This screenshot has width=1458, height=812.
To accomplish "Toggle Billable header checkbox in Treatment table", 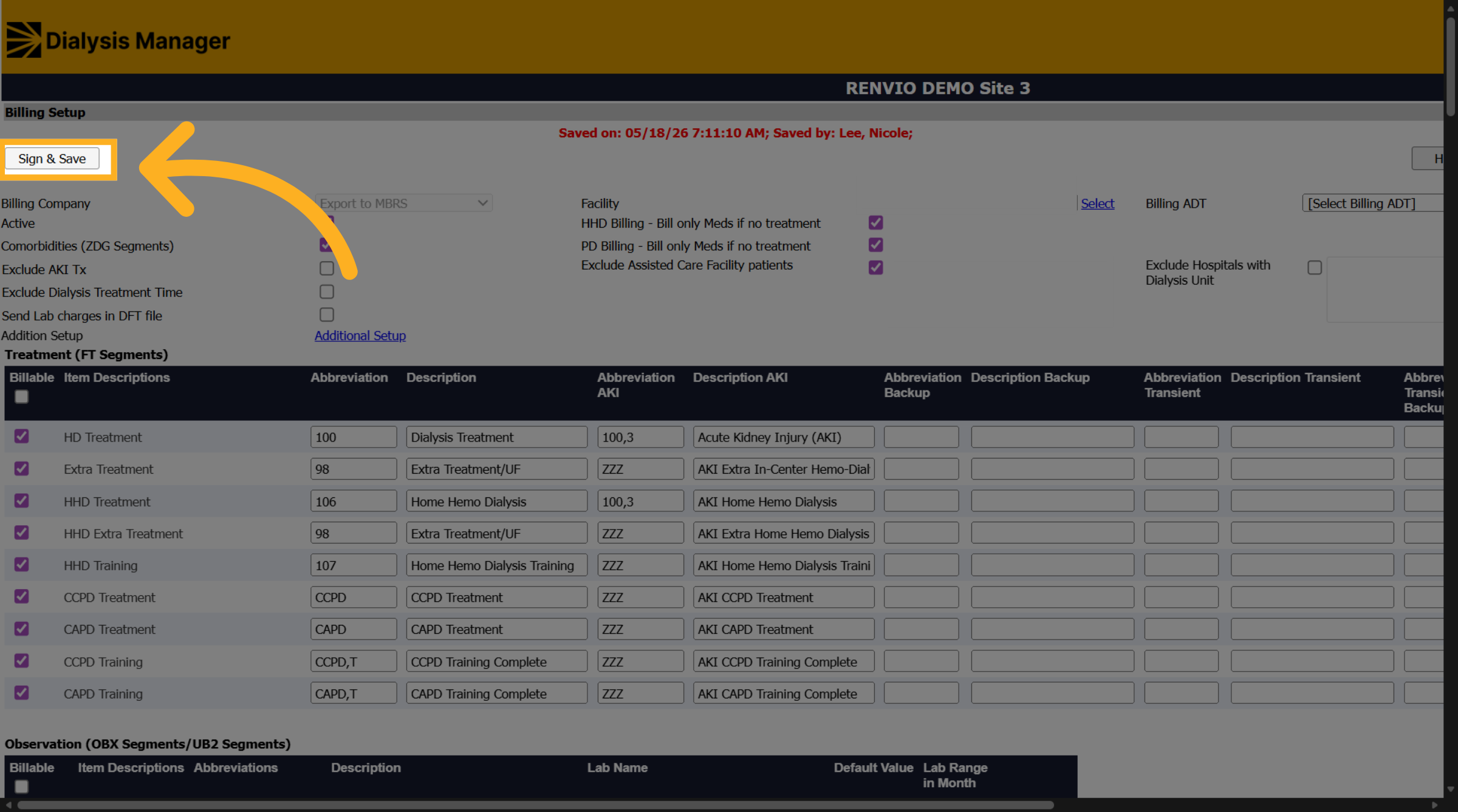I will click(21, 397).
